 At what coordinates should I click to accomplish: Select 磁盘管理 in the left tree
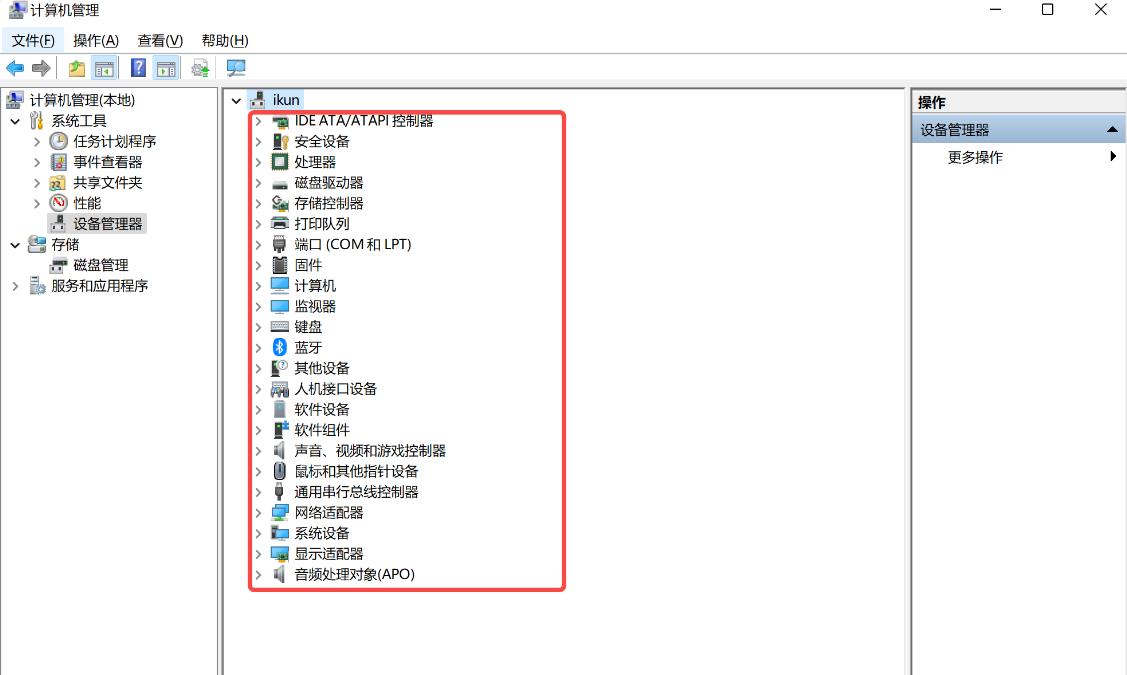click(x=101, y=265)
